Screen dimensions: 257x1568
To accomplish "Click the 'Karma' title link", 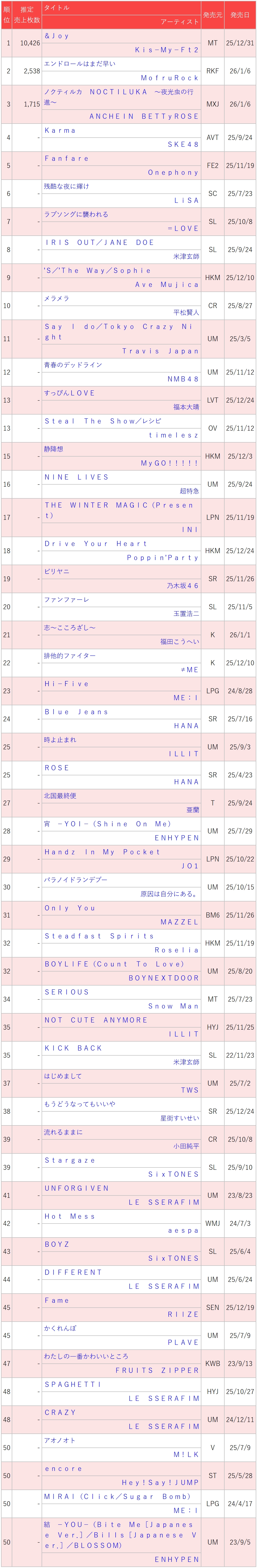I will 60,130.
